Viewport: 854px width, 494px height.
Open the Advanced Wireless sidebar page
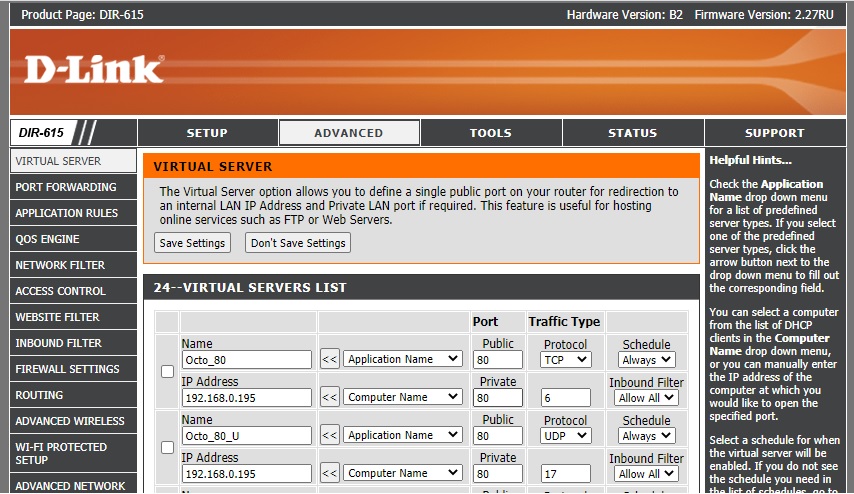[73, 421]
